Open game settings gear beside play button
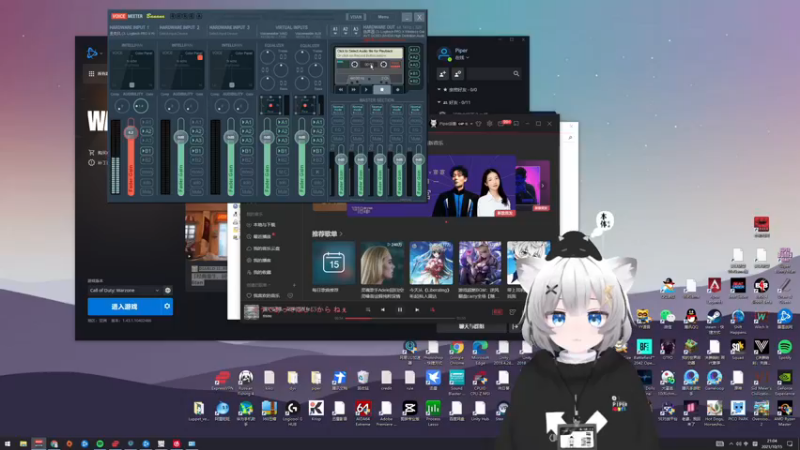 tap(167, 307)
